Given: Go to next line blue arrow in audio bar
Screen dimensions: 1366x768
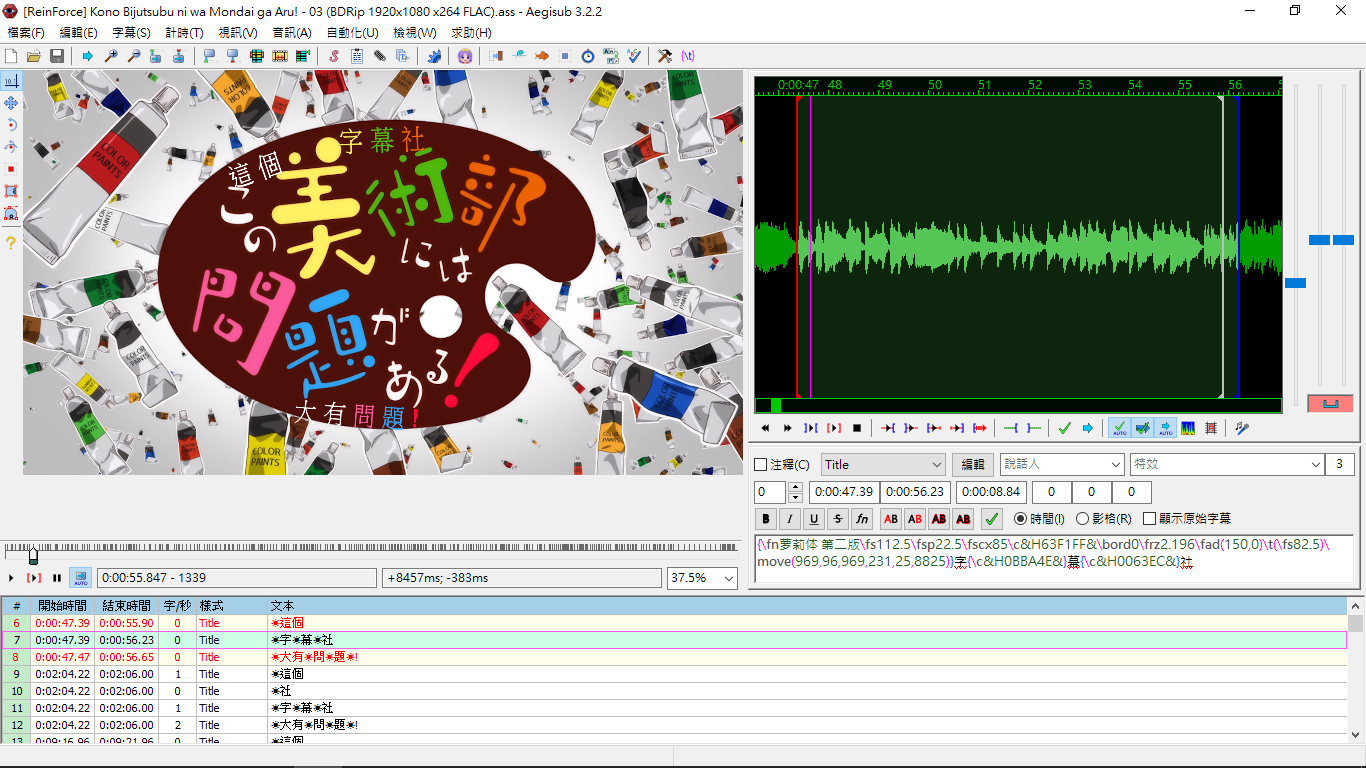Looking at the screenshot, I should click(1087, 428).
